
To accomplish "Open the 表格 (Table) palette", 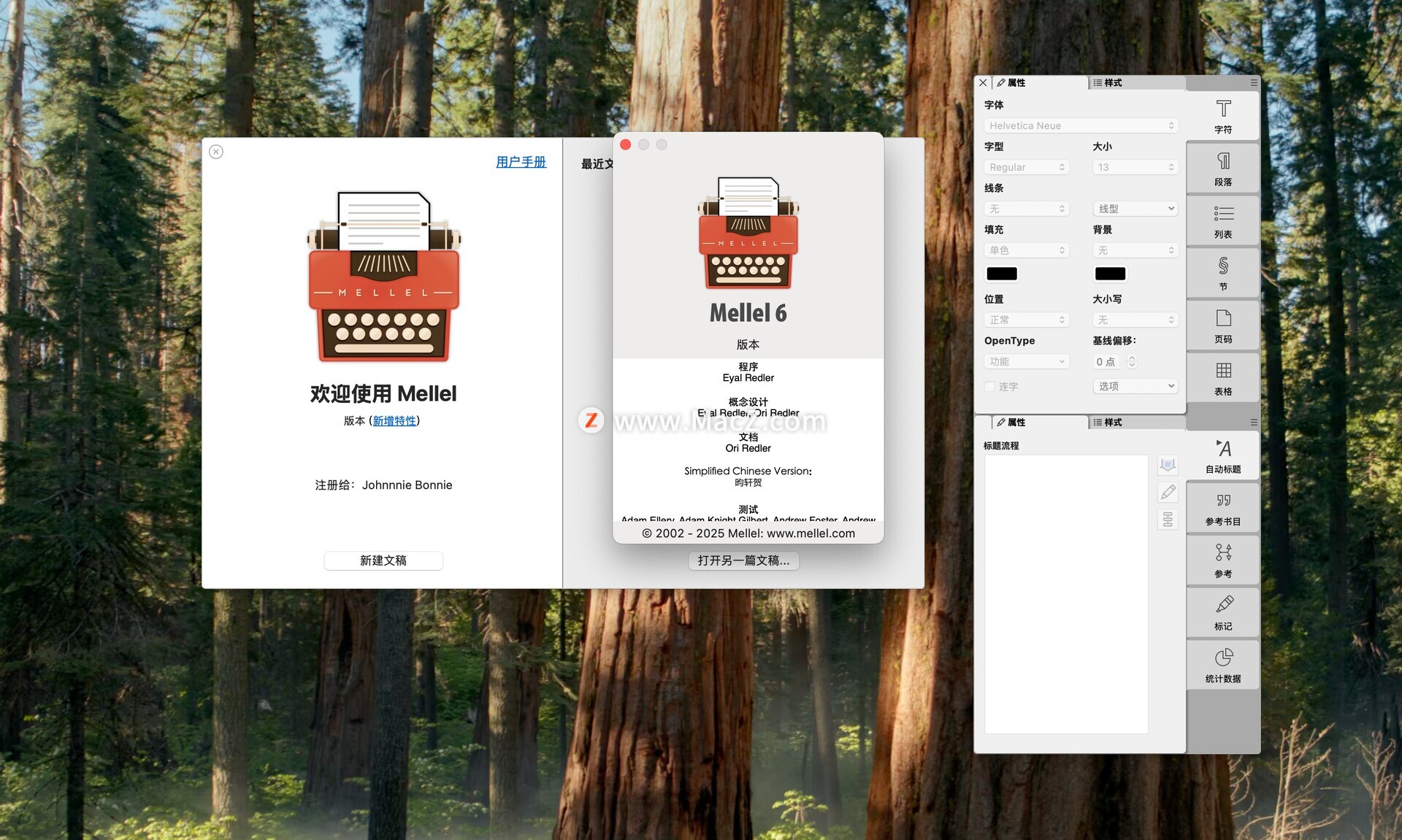I will (x=1223, y=378).
